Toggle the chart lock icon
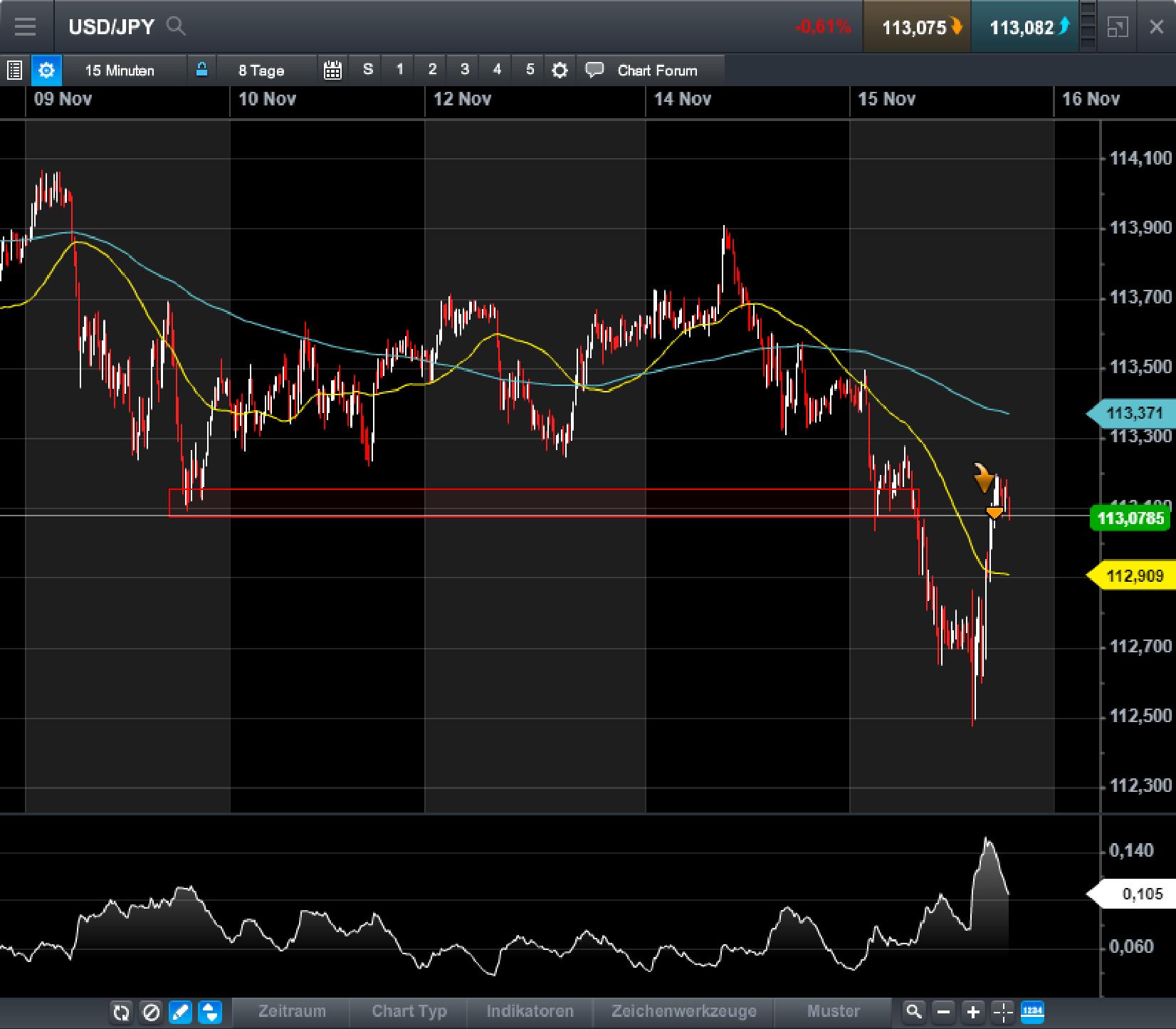The image size is (1176, 1029). coord(203,70)
